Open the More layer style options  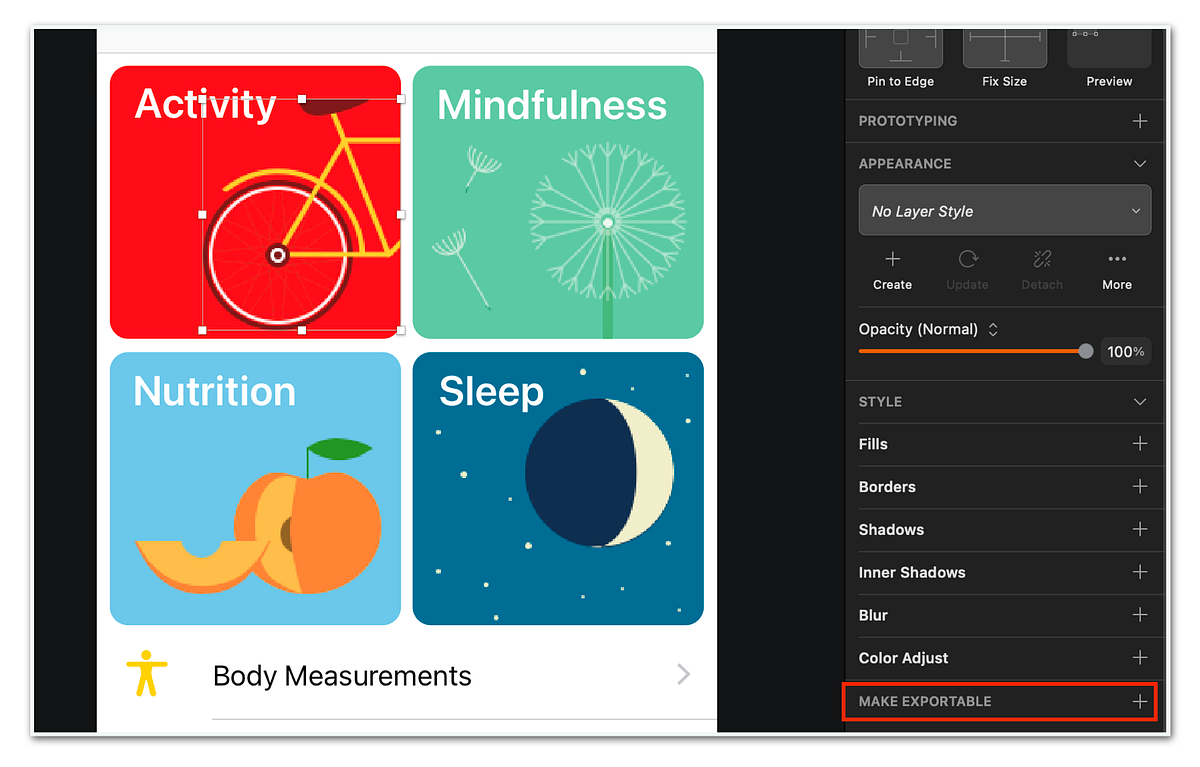(1116, 270)
